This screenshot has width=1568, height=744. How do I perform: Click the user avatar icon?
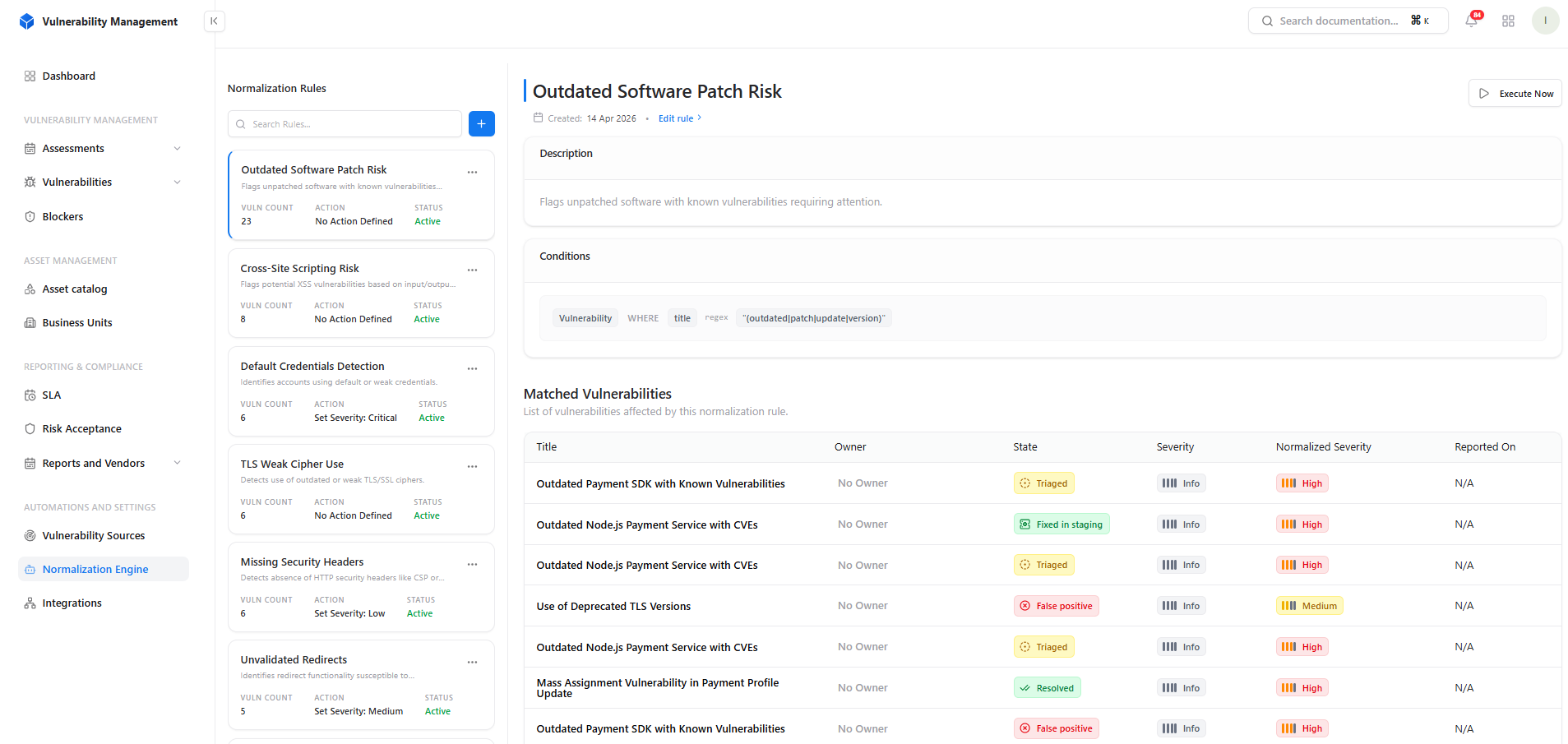tap(1545, 21)
